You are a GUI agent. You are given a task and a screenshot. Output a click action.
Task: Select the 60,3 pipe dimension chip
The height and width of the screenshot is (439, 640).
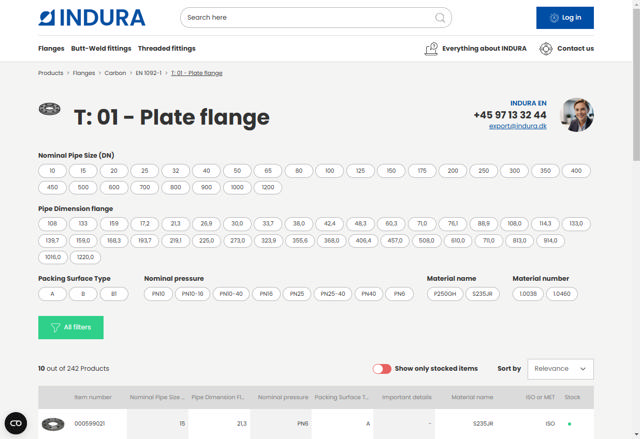391,224
